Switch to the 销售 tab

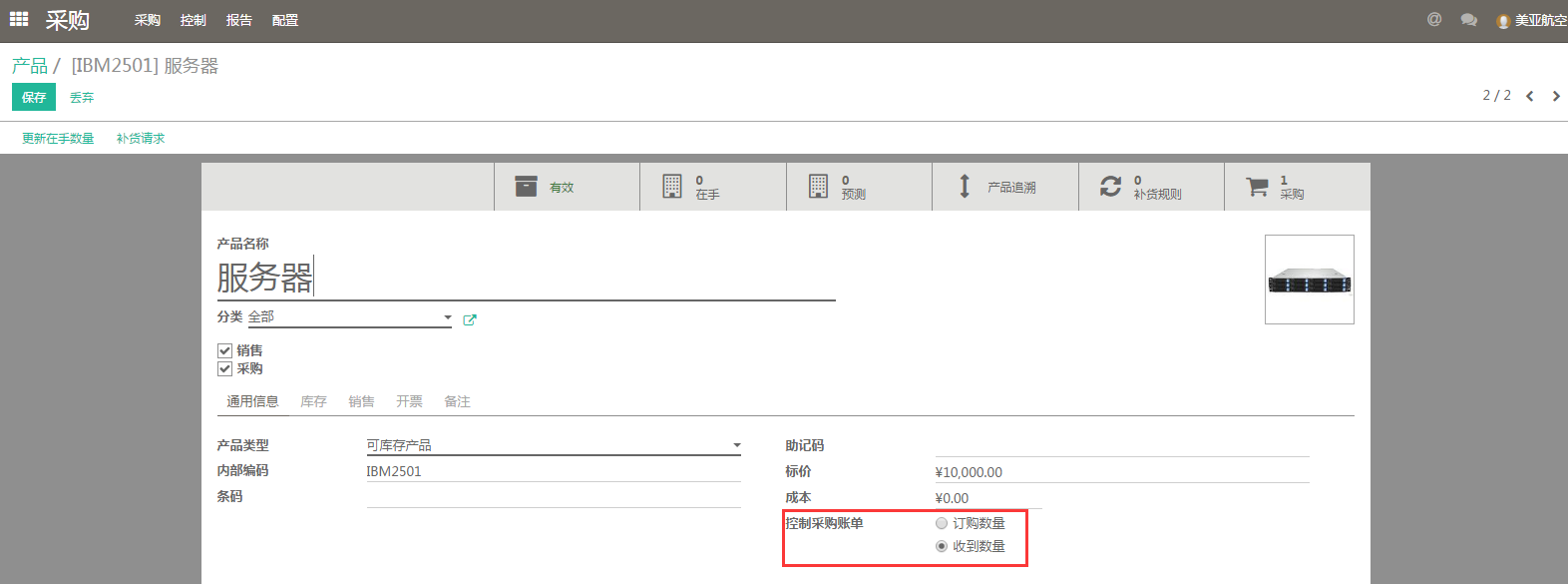[x=361, y=401]
